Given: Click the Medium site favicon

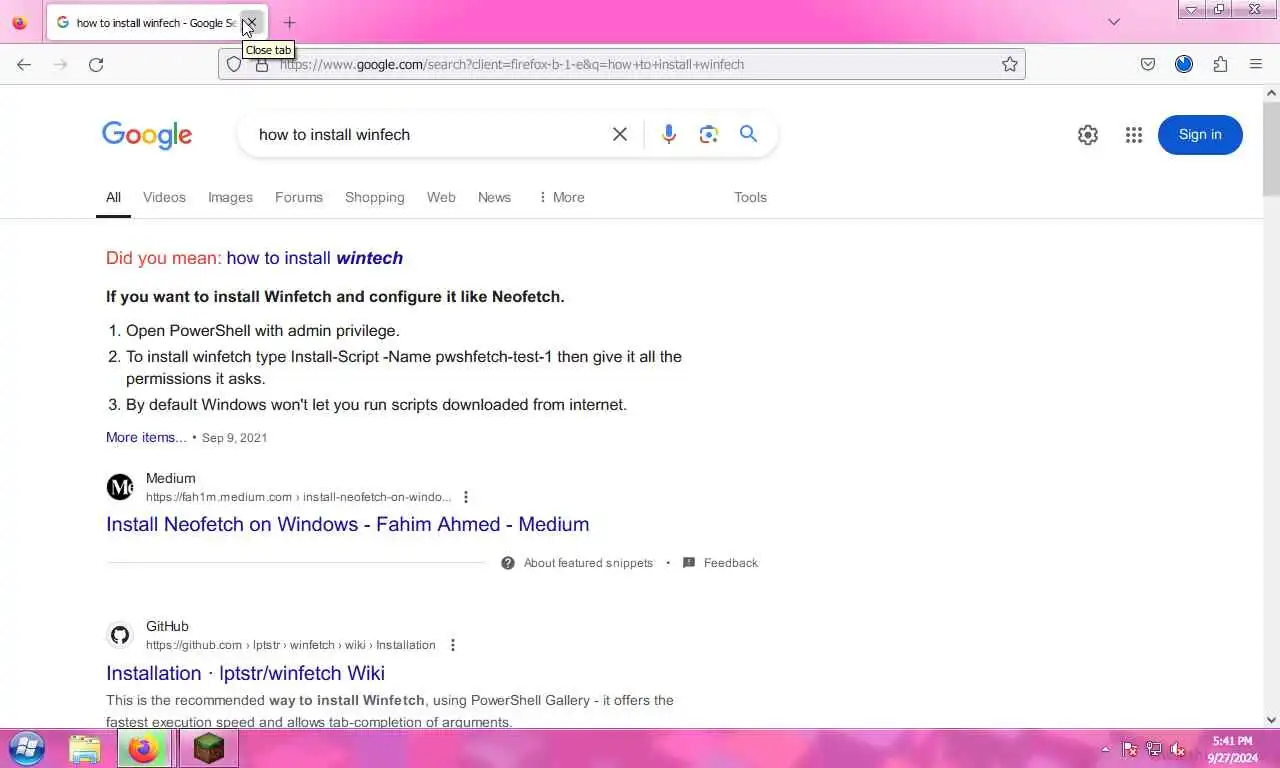Looking at the screenshot, I should [120, 487].
